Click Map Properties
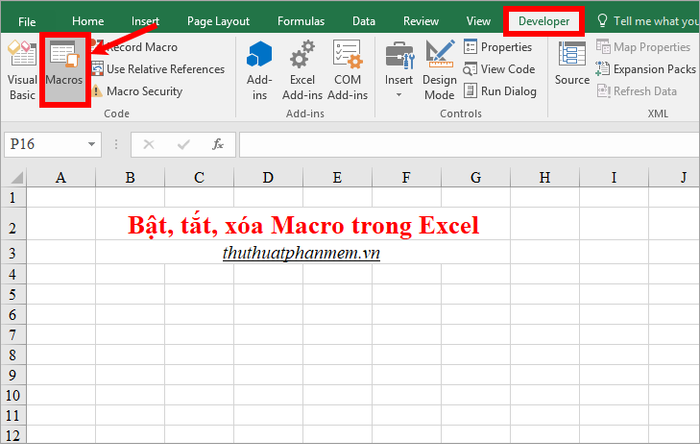Image resolution: width=700 pixels, height=444 pixels. point(643,47)
